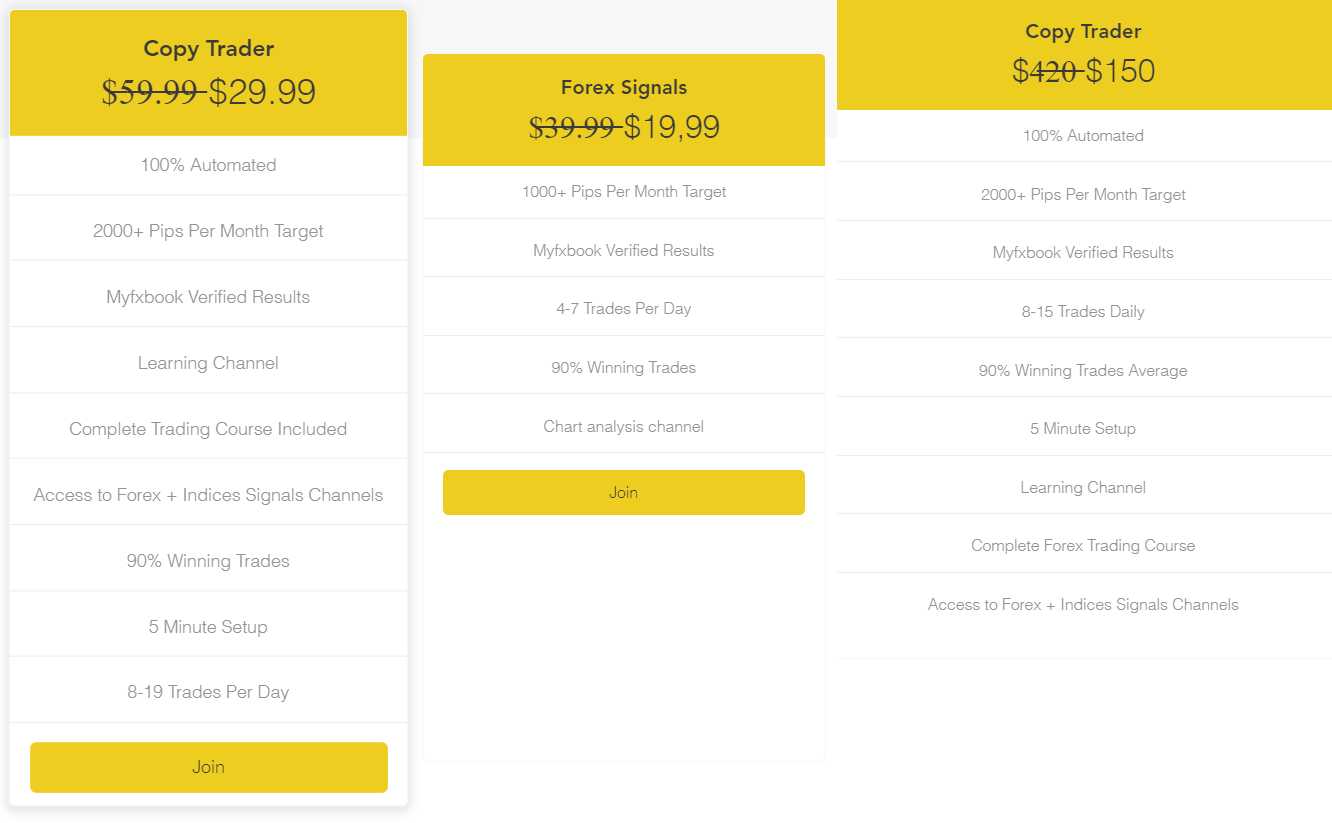Click "100% Automated" row in the $150 Copy Trader card

point(1084,135)
